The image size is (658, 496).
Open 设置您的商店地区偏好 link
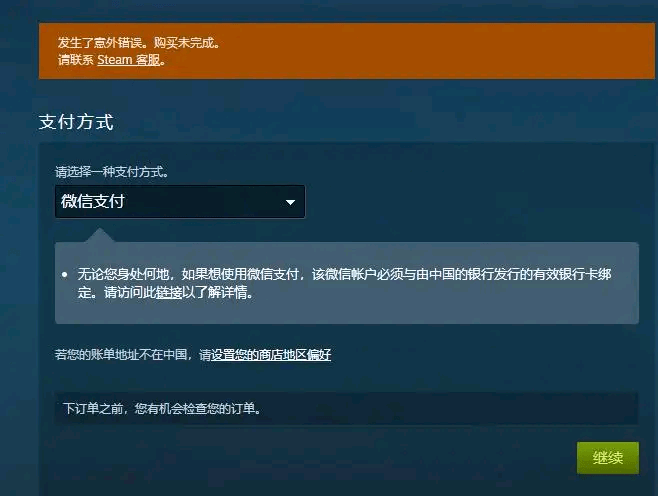271,355
